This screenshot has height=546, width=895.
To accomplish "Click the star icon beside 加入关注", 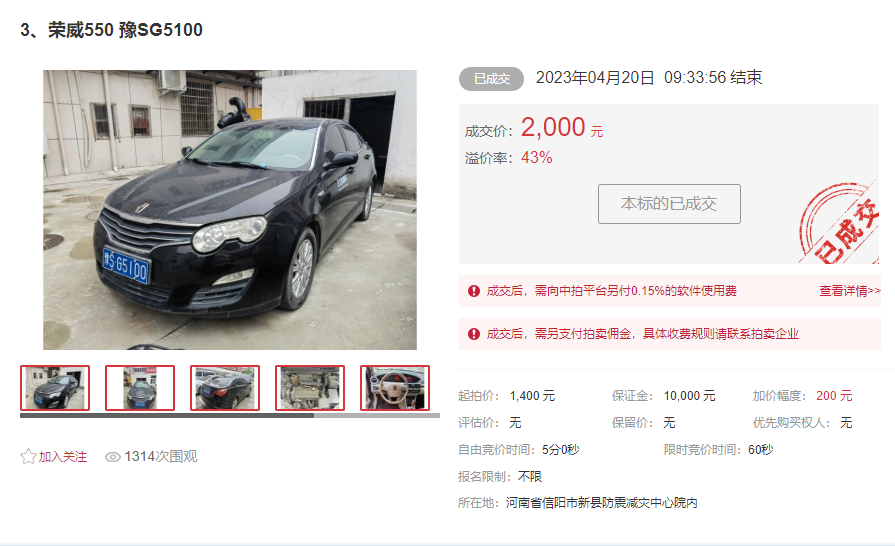I will (28, 456).
